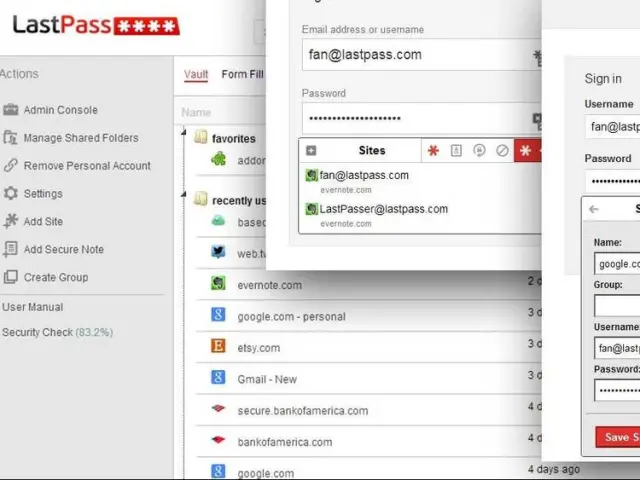Open Admin Console in Actions sidebar

[60, 110]
